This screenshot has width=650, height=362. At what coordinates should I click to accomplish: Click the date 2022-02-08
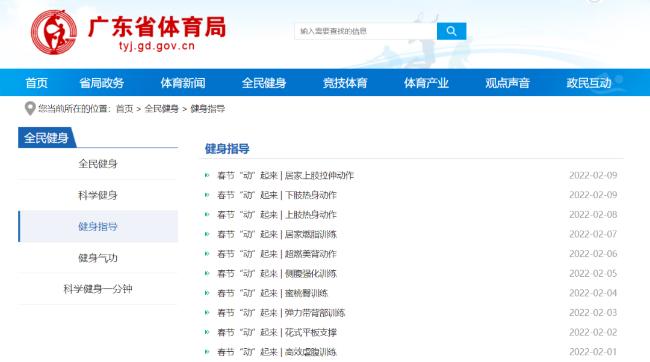tap(593, 215)
